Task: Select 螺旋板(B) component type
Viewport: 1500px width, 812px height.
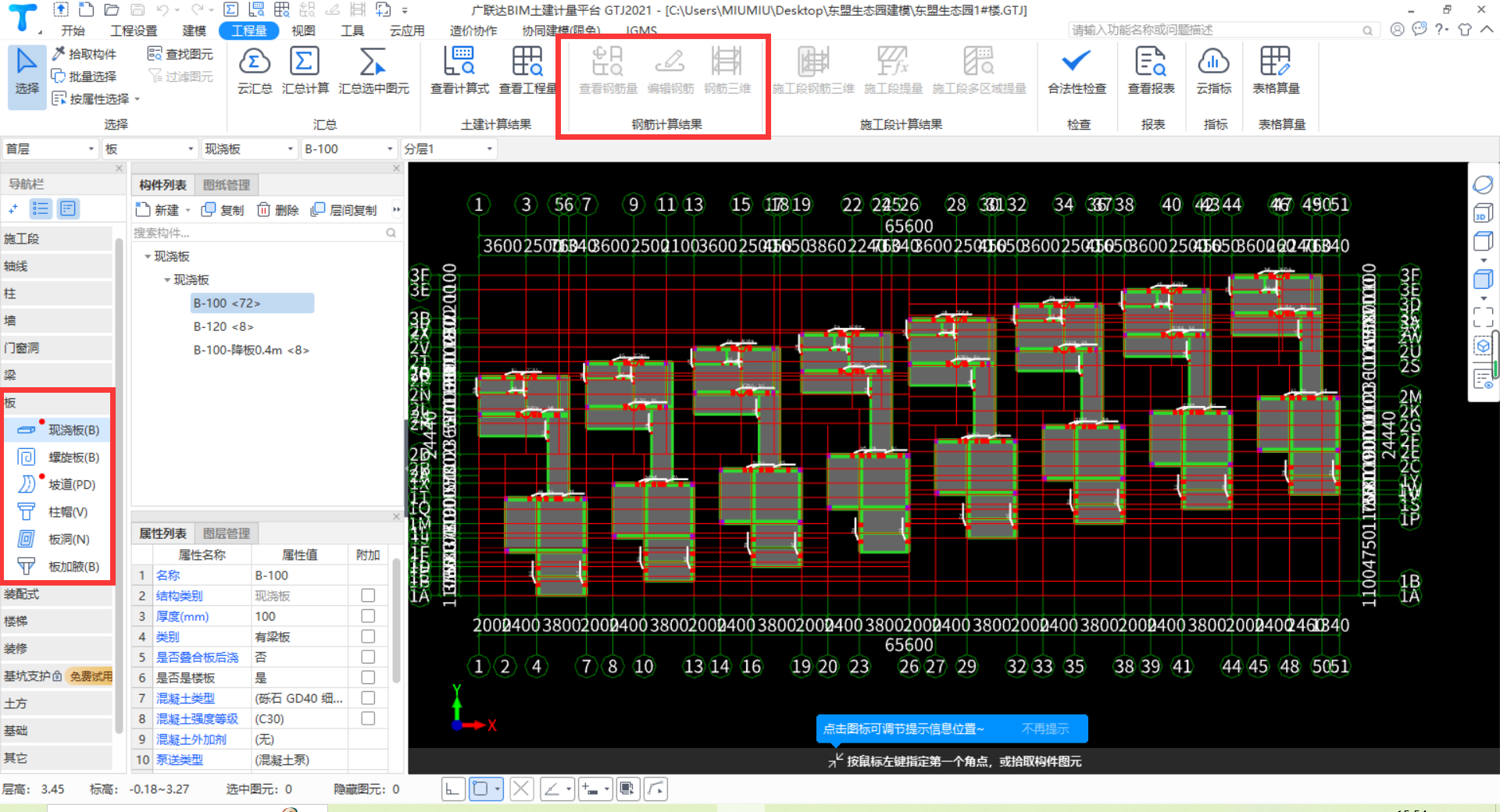Action: [x=59, y=458]
